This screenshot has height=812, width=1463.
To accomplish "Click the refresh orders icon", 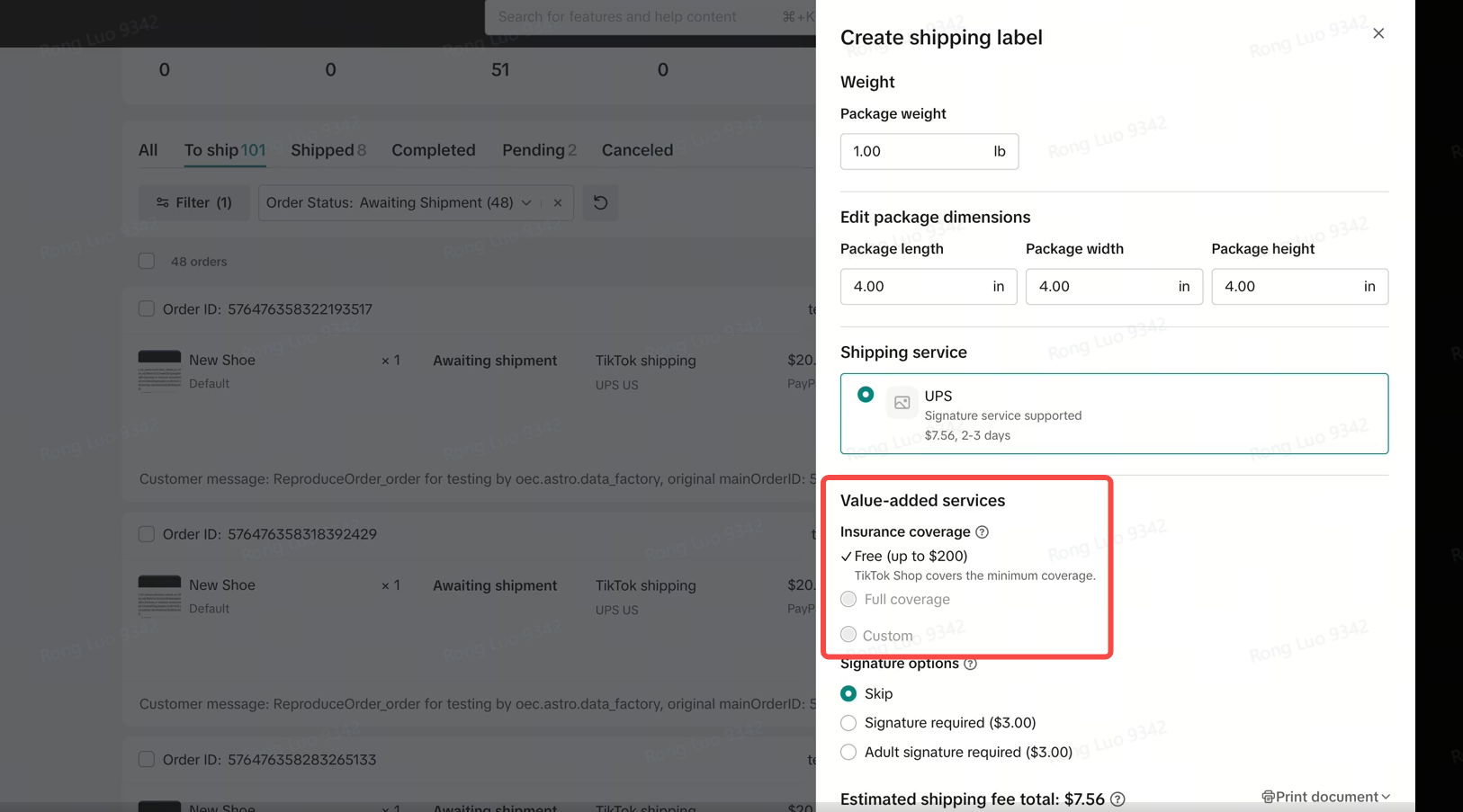I will coord(600,203).
